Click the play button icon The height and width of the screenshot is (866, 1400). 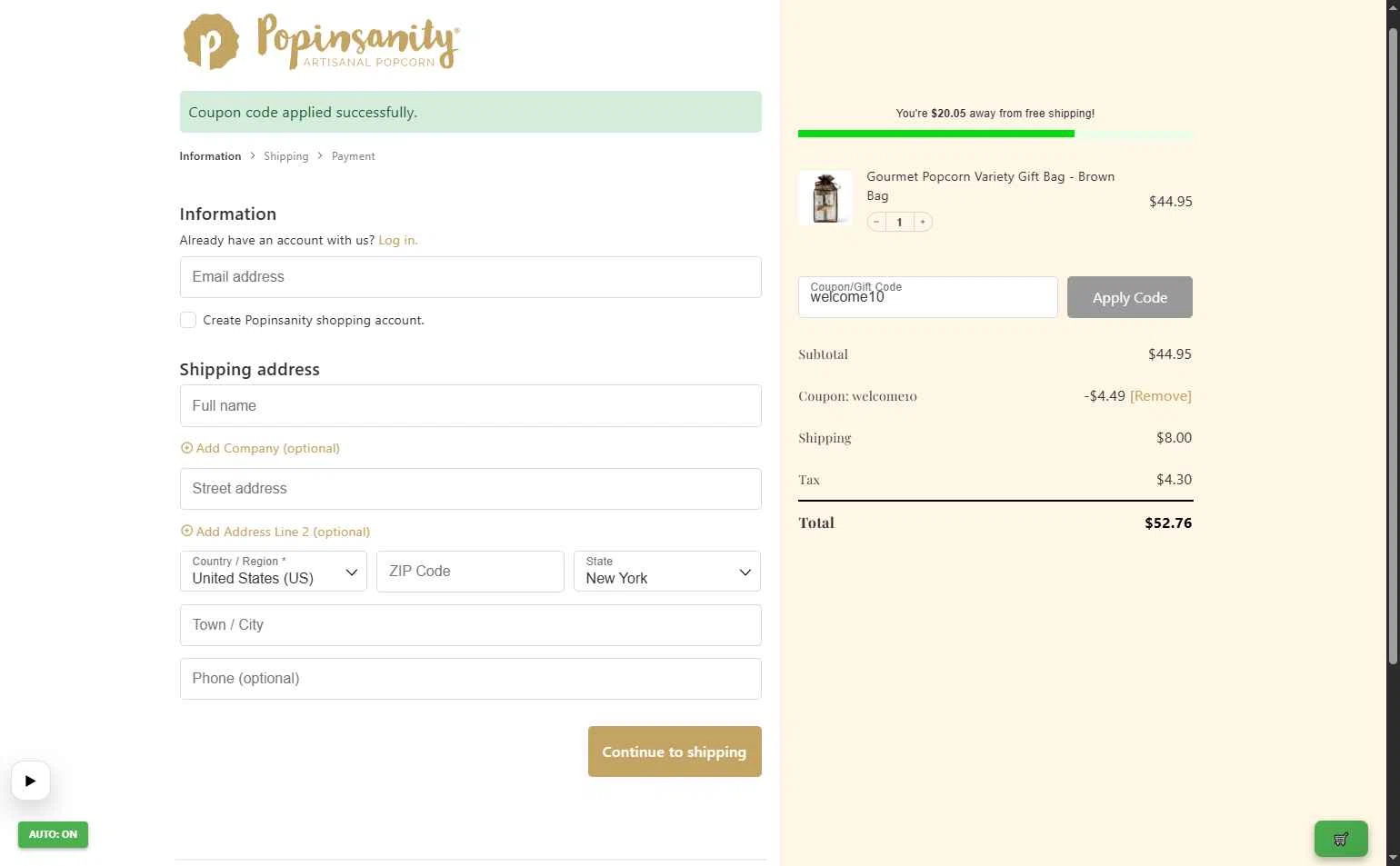pyautogui.click(x=31, y=781)
